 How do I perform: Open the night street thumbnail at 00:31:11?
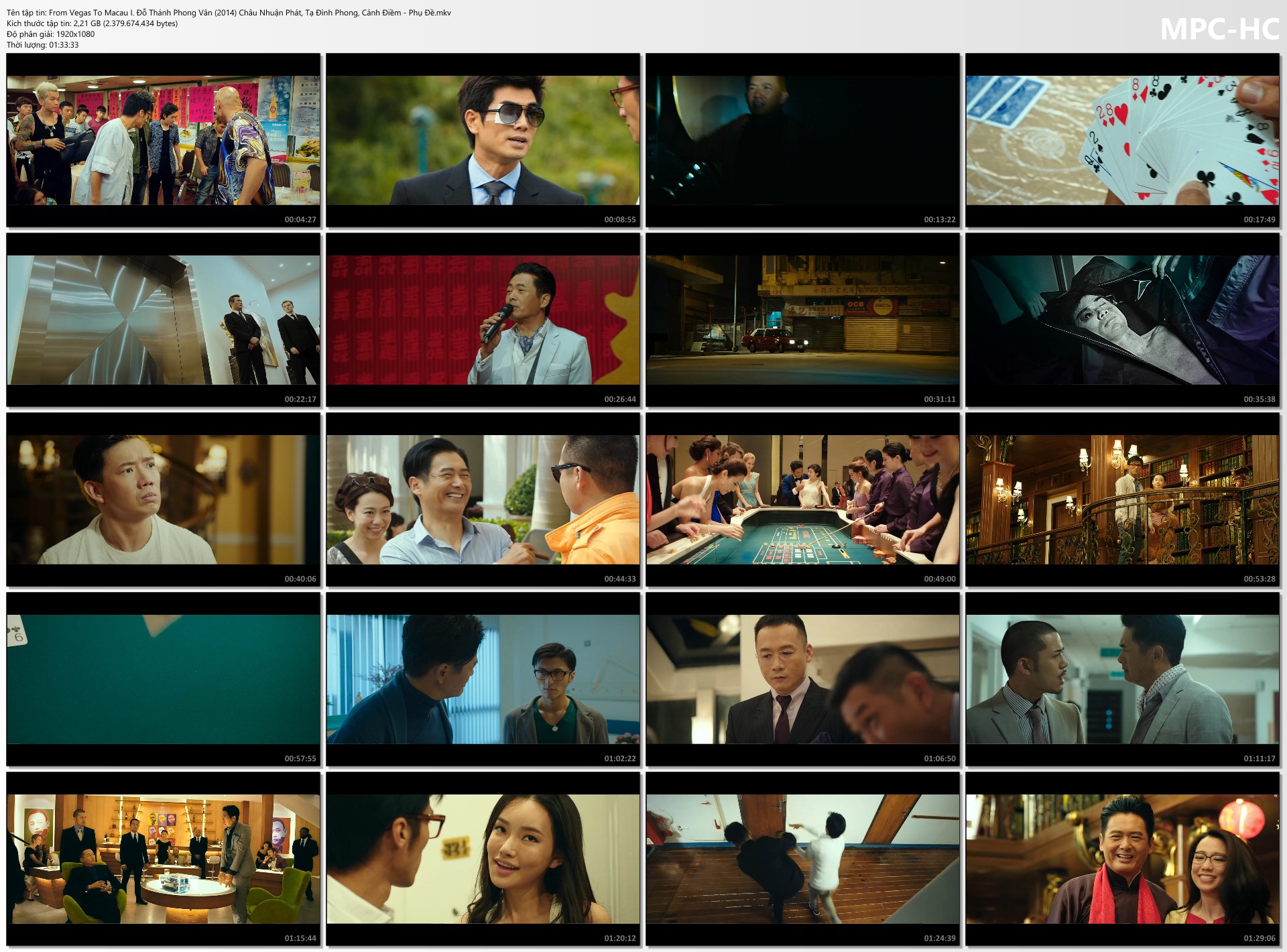803,320
